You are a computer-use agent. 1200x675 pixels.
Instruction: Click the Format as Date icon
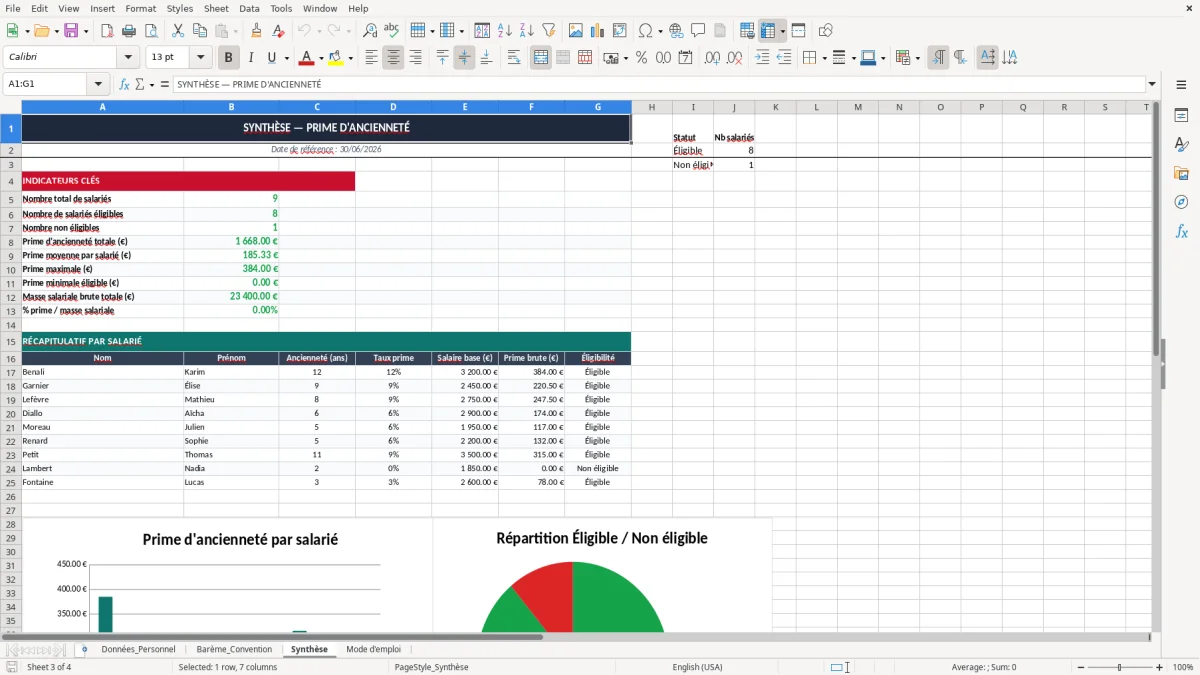click(685, 58)
